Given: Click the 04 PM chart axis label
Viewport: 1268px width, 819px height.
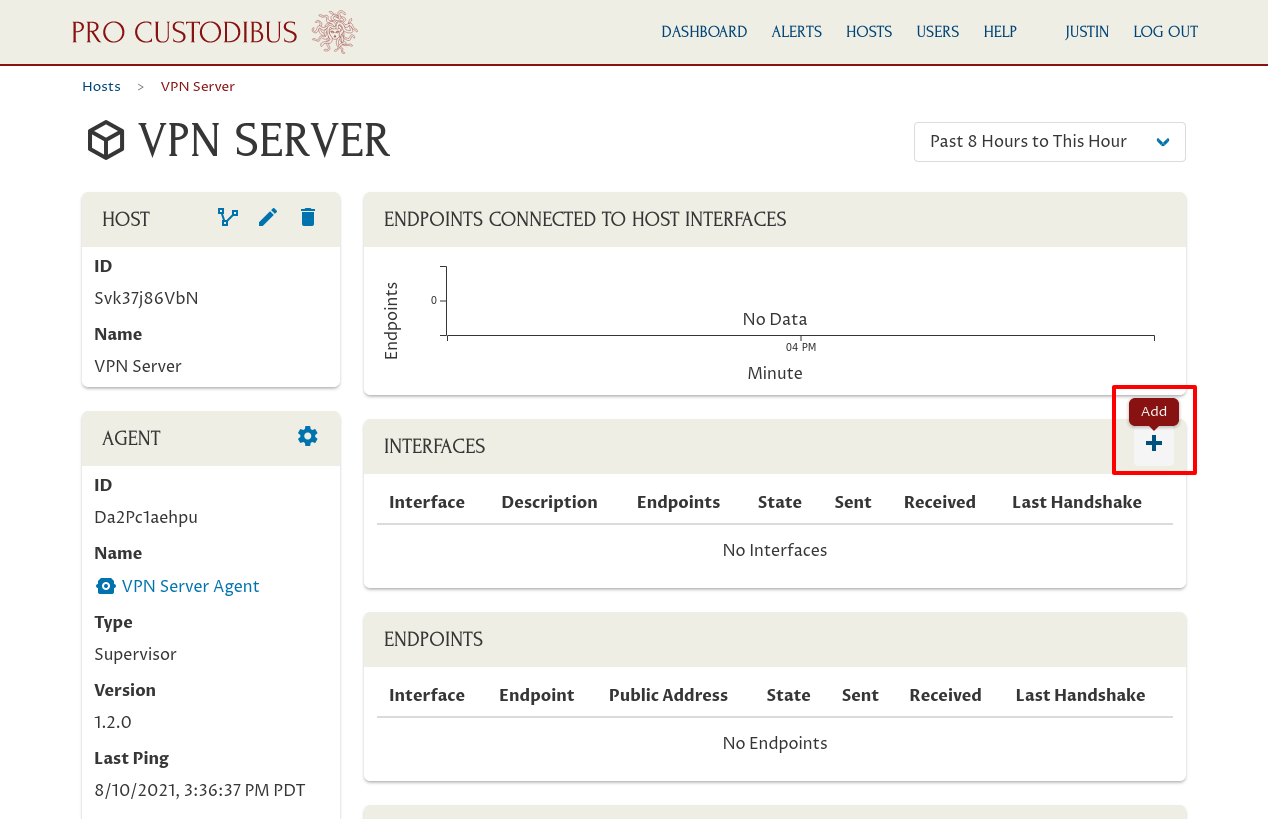Looking at the screenshot, I should click(x=801, y=347).
